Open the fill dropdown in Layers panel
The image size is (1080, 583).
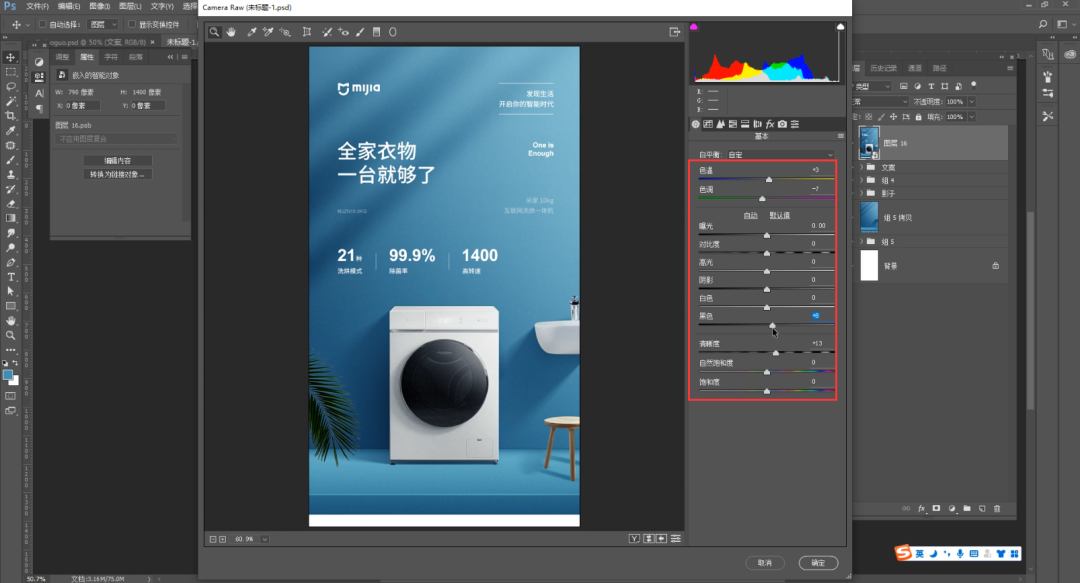pos(972,117)
